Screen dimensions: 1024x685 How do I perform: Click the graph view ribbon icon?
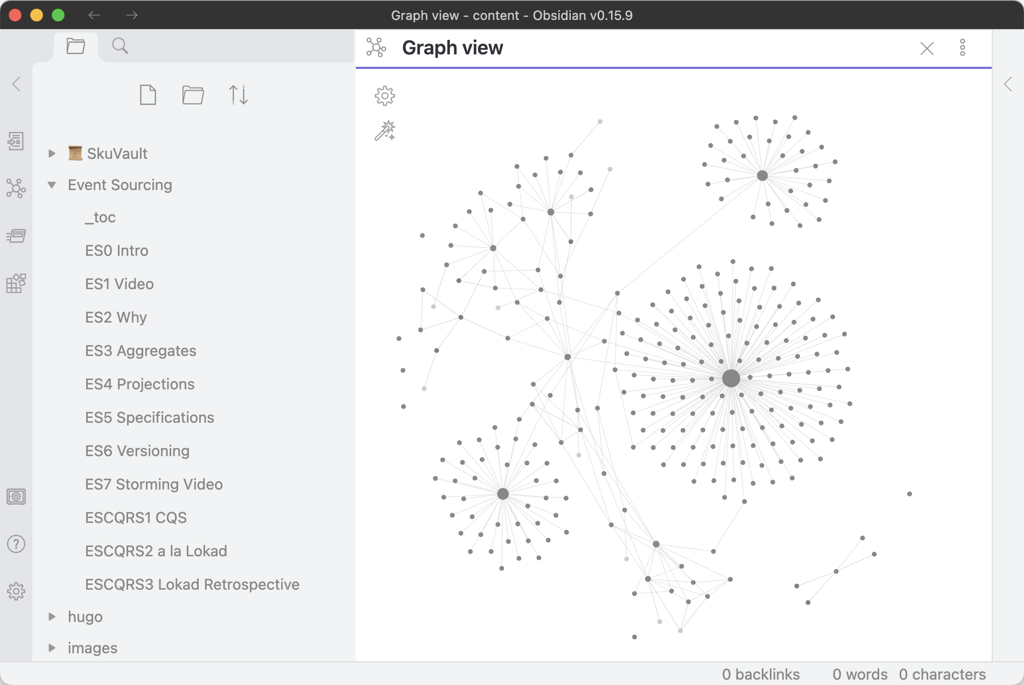pos(16,188)
